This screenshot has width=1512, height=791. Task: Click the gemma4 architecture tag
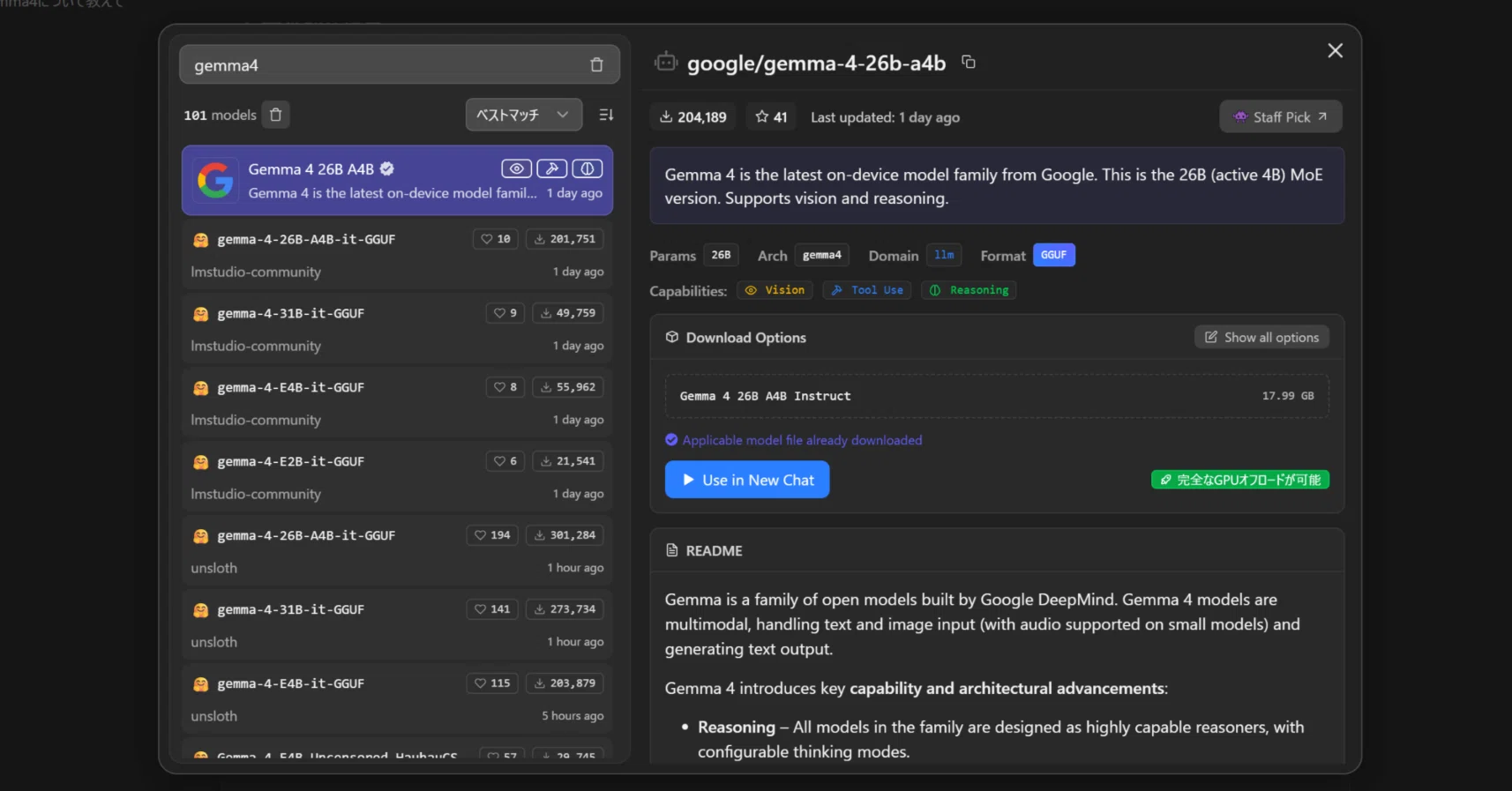822,255
